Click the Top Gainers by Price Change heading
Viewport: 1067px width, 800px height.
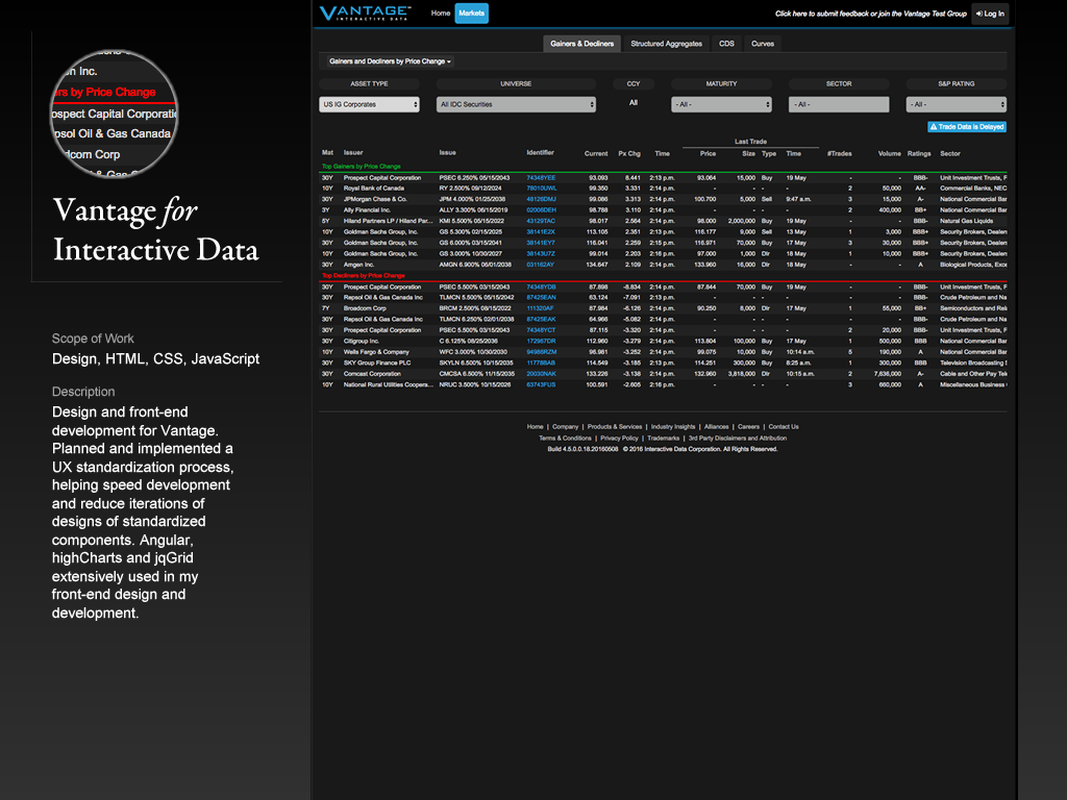pos(361,166)
